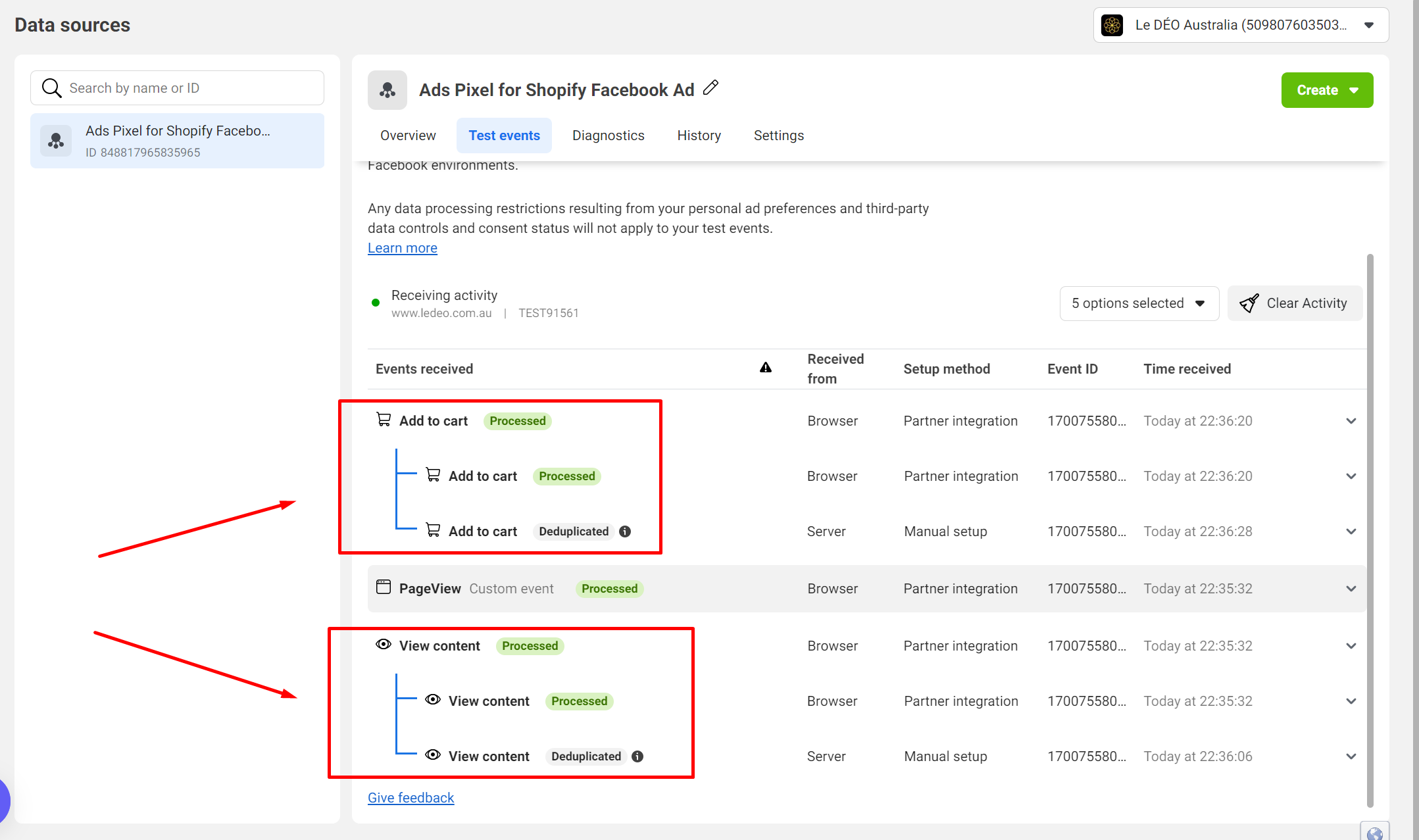Open the Settings tab
The width and height of the screenshot is (1419, 840).
[x=779, y=136]
